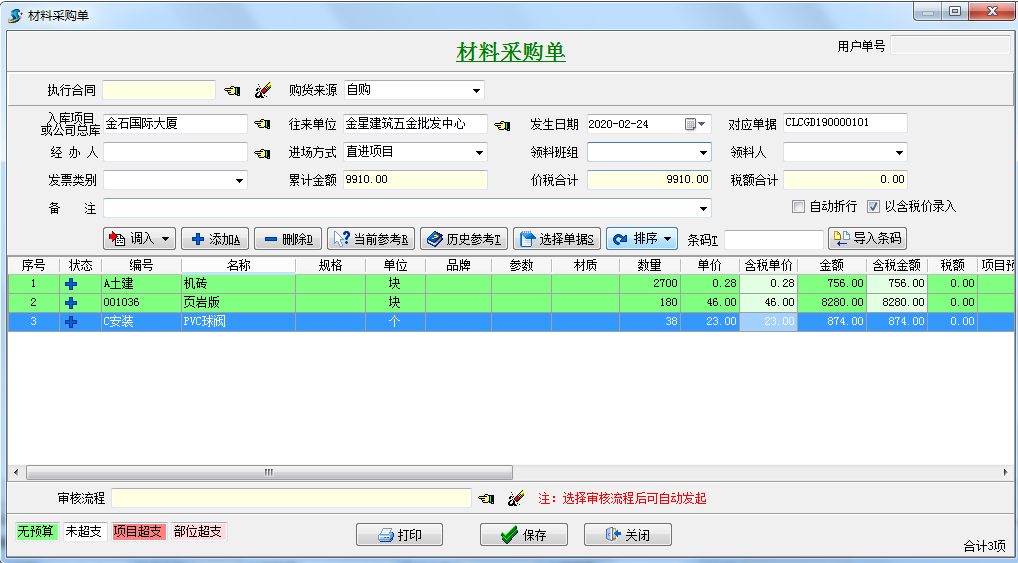Click the lookup icon next to 往来单位 field

(x=502, y=125)
